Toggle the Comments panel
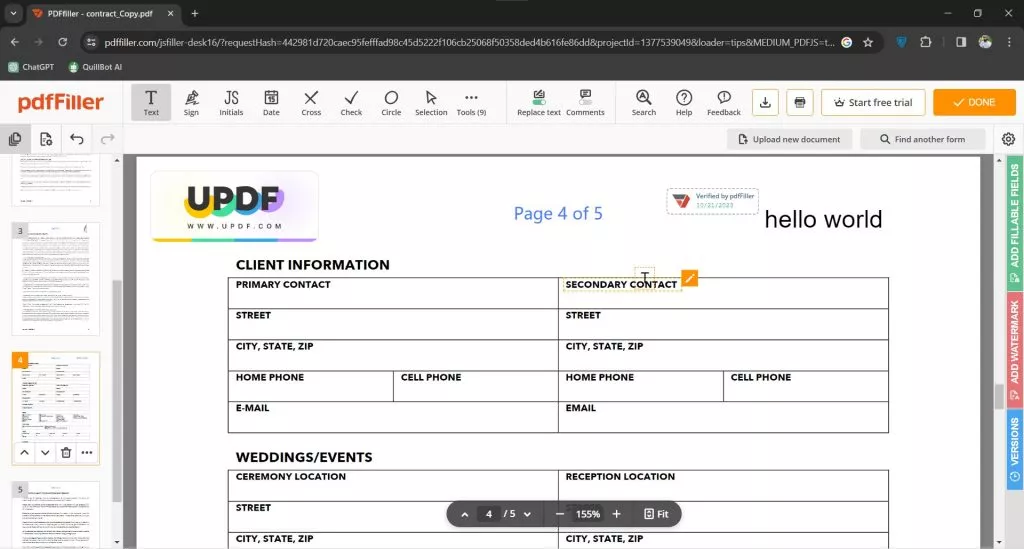 coord(585,102)
